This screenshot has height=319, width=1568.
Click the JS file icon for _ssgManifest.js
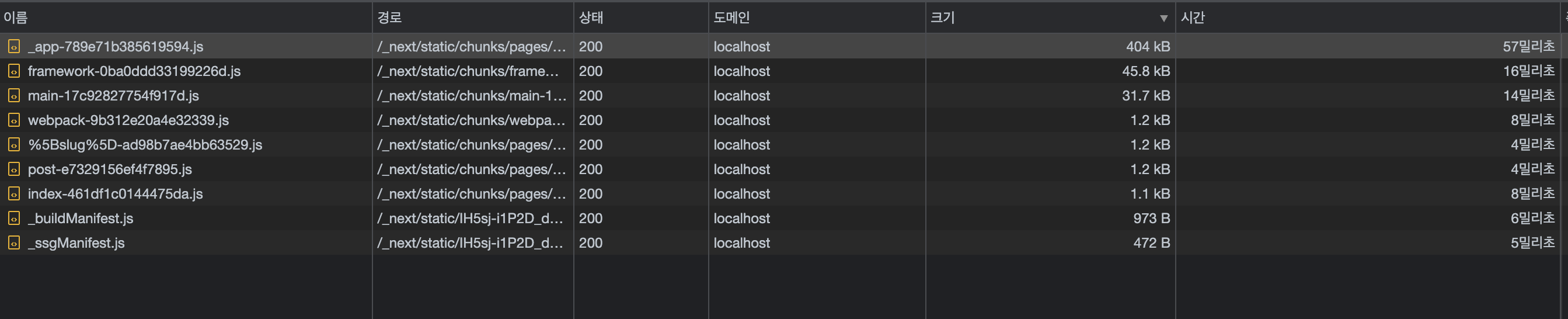(x=13, y=243)
